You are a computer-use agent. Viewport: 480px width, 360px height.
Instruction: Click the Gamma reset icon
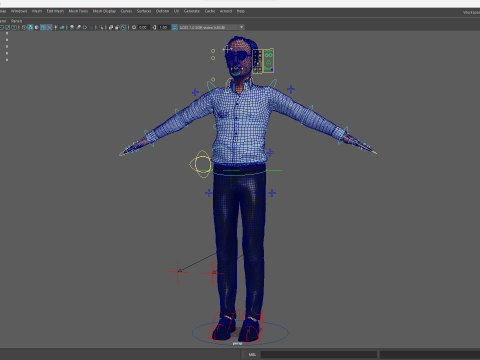154,27
